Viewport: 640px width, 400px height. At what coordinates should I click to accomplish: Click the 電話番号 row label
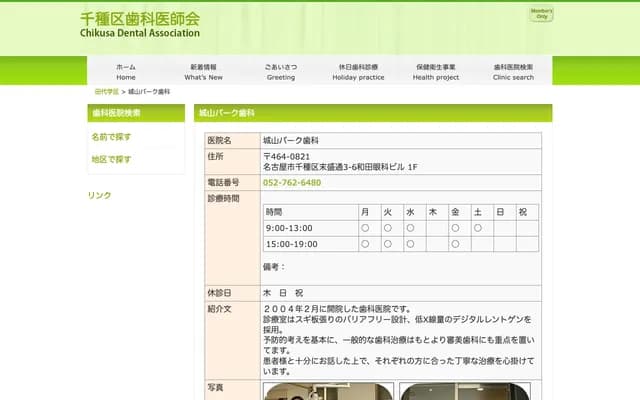click(223, 182)
